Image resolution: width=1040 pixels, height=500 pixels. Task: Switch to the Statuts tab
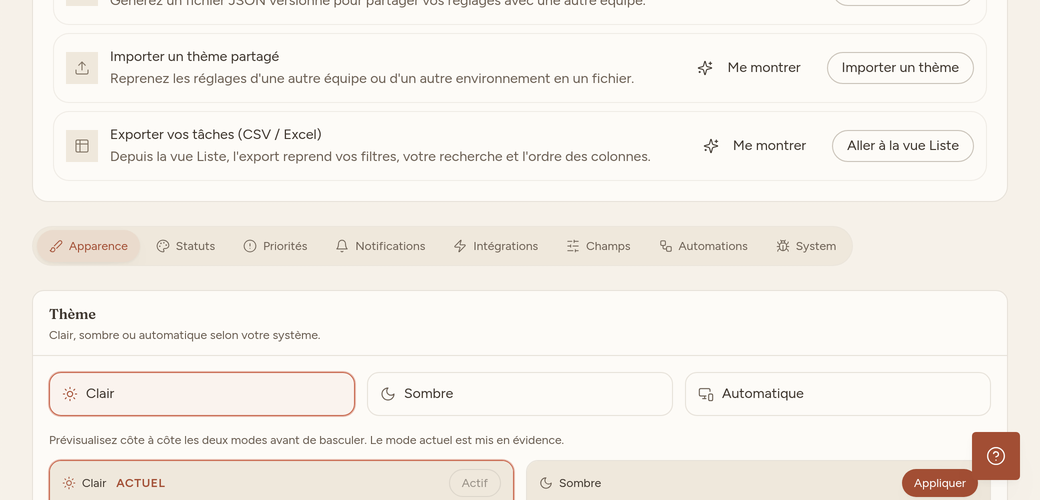click(186, 246)
